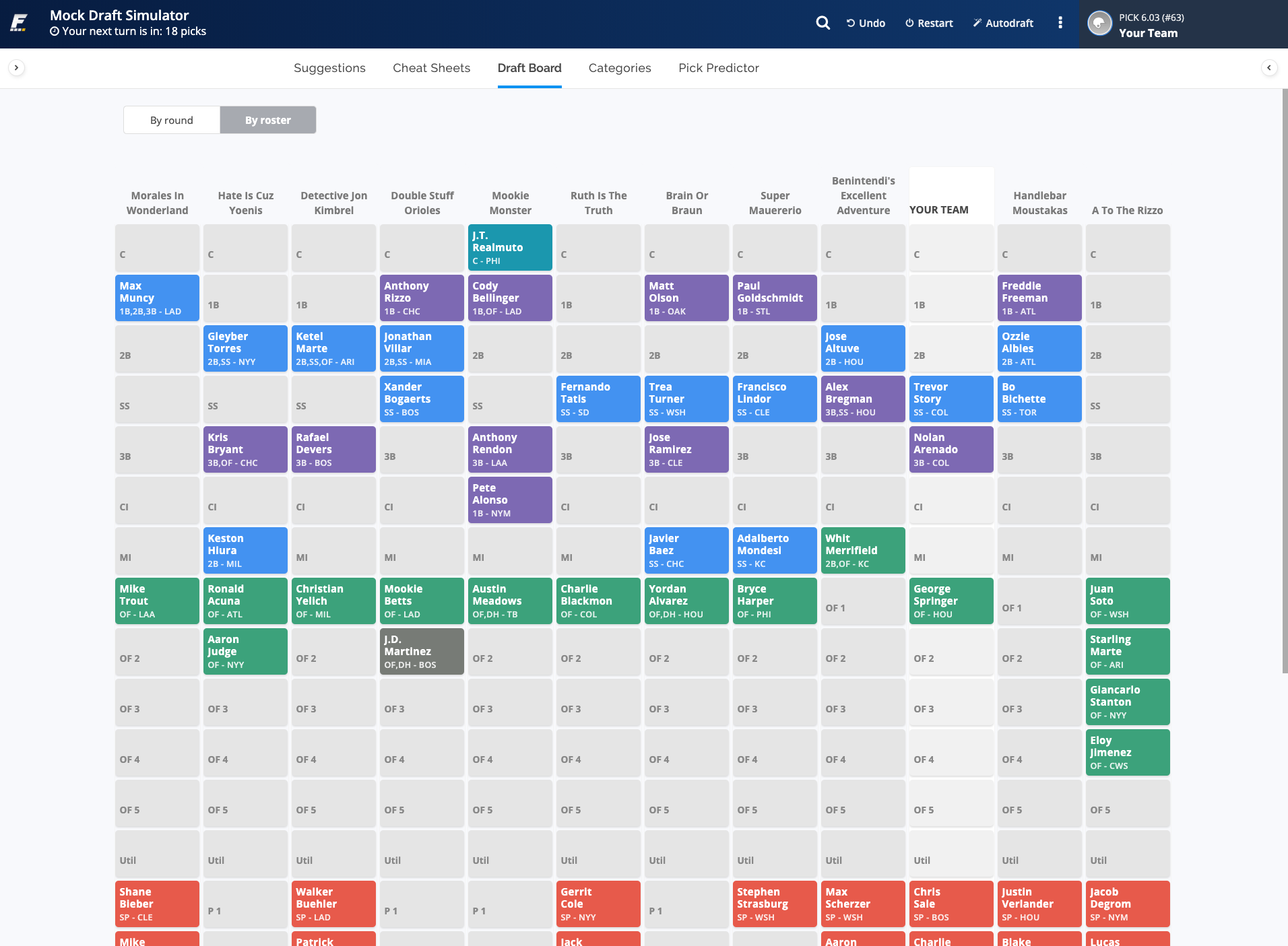Click the Max Scherzer pitcher card

click(x=864, y=904)
